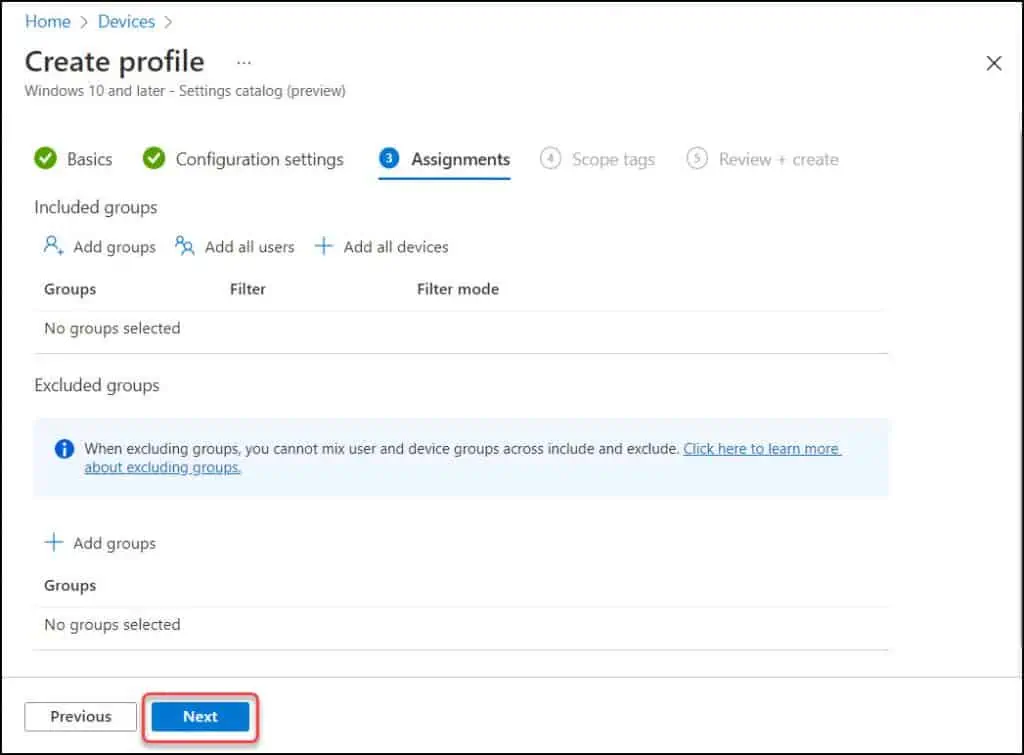Navigate to Devices in the breadcrumb
Screen dimensions: 1024x755
[x=127, y=22]
